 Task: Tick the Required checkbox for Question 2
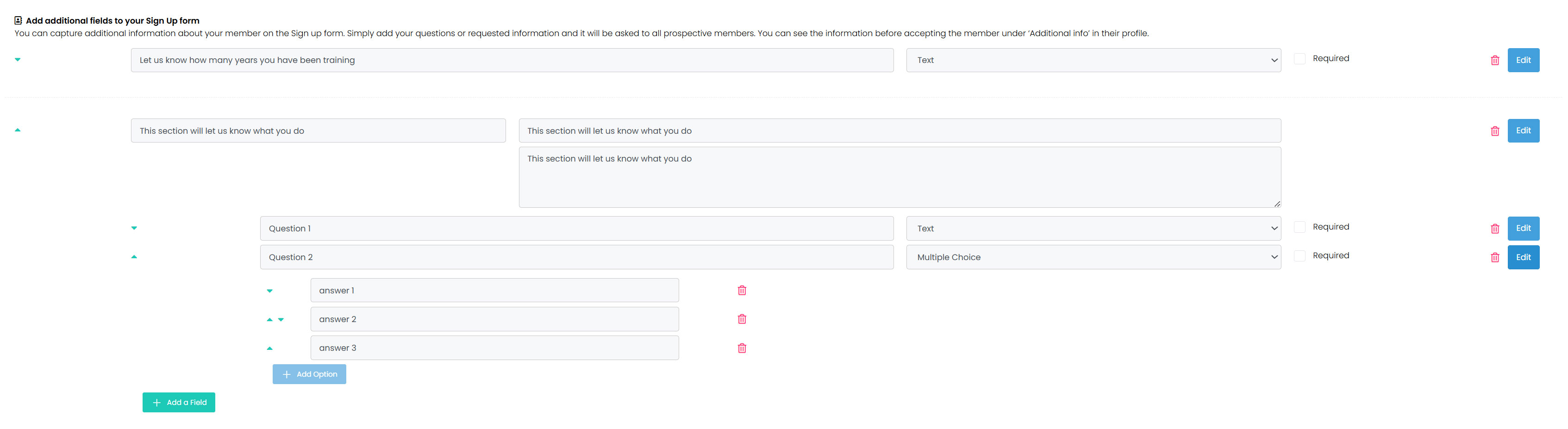[x=1299, y=255]
